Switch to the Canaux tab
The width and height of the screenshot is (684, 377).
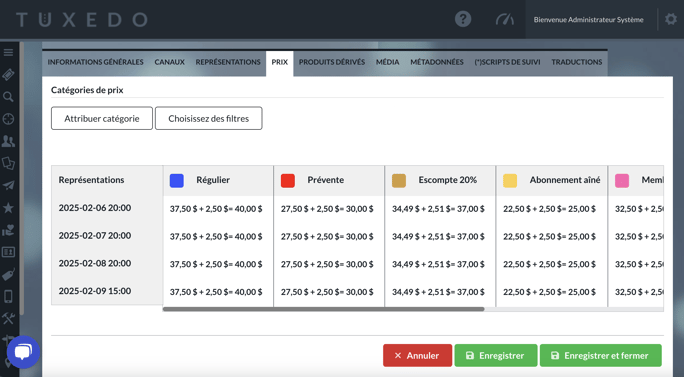tap(170, 62)
